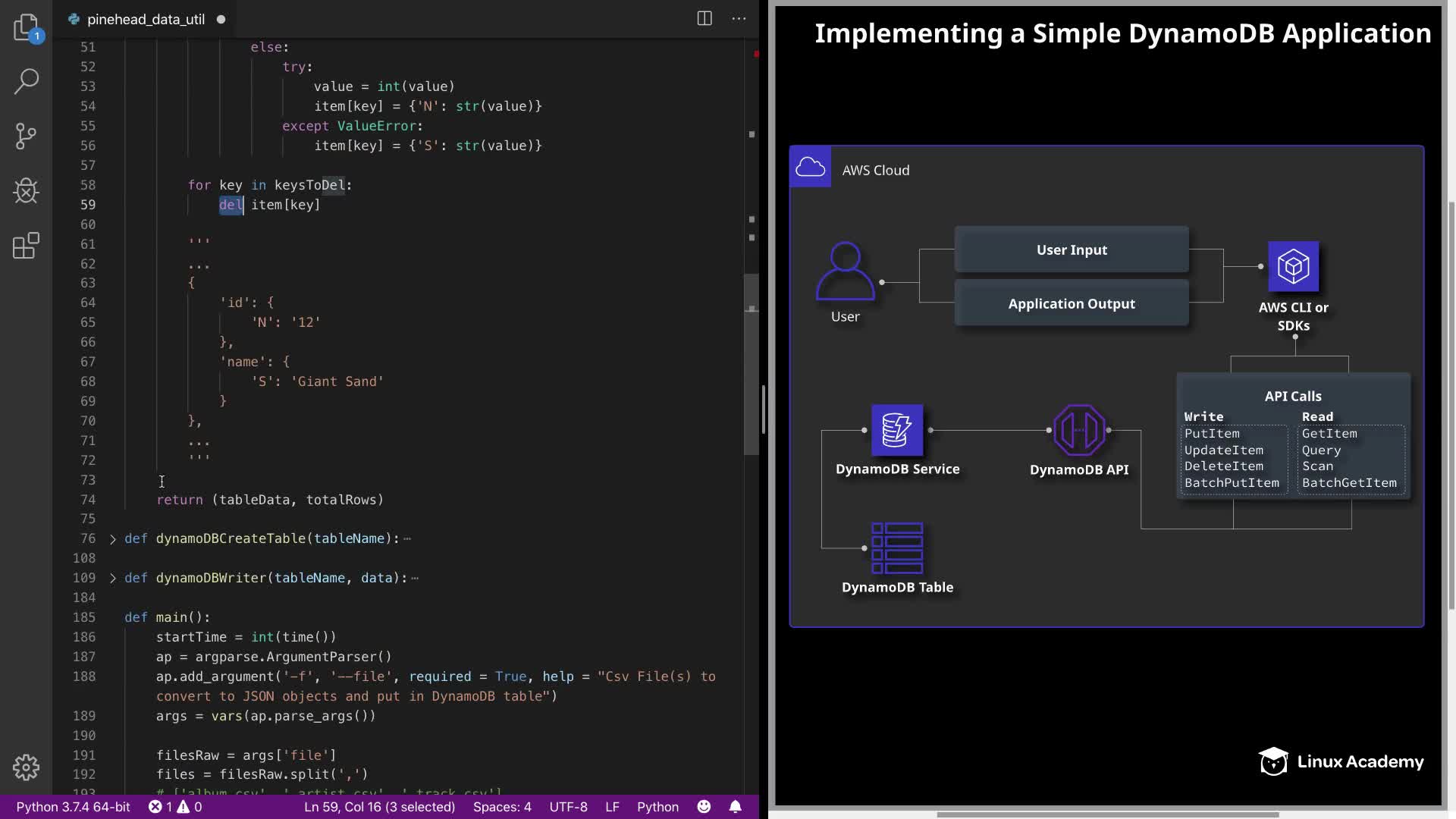
Task: Open the editor More Actions ellipsis
Action: tap(739, 19)
